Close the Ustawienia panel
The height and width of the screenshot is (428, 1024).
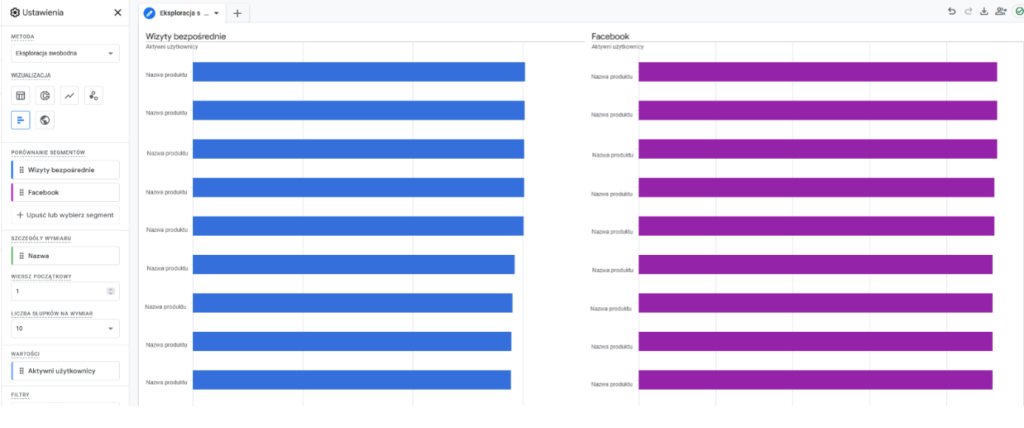pos(118,12)
